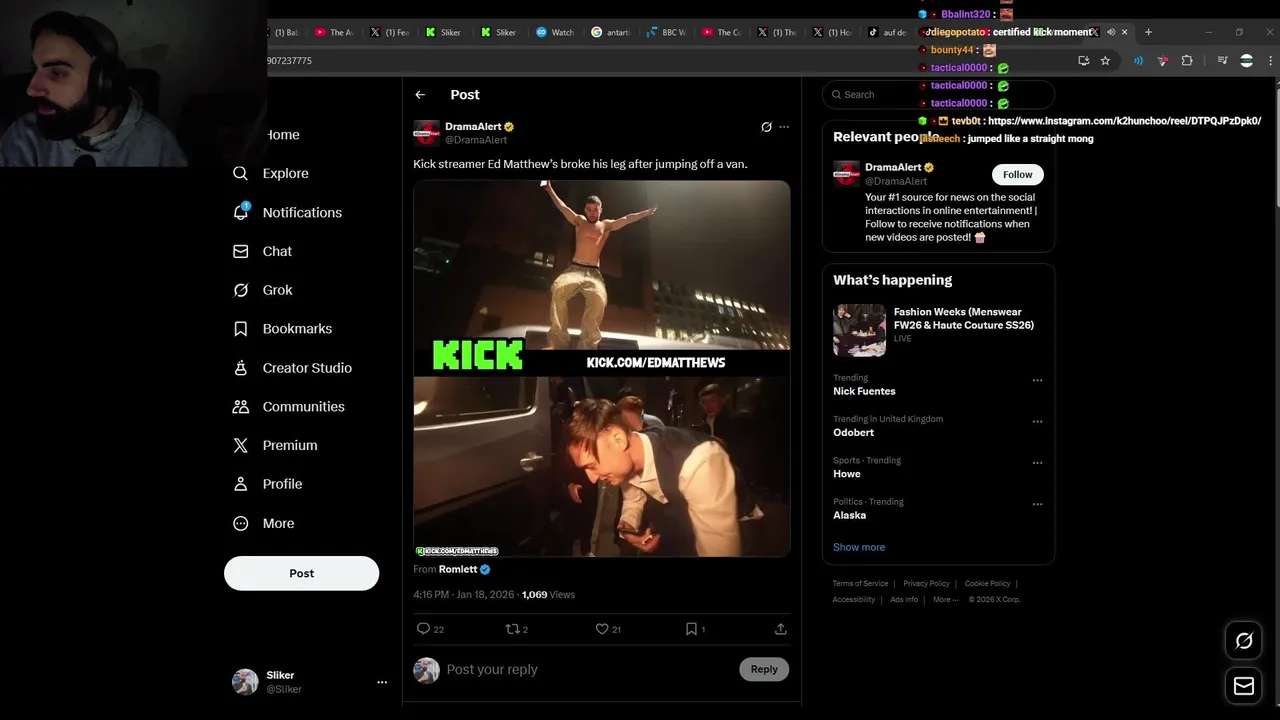Click the repost icon on the post
This screenshot has width=1280, height=720.
pos(512,629)
